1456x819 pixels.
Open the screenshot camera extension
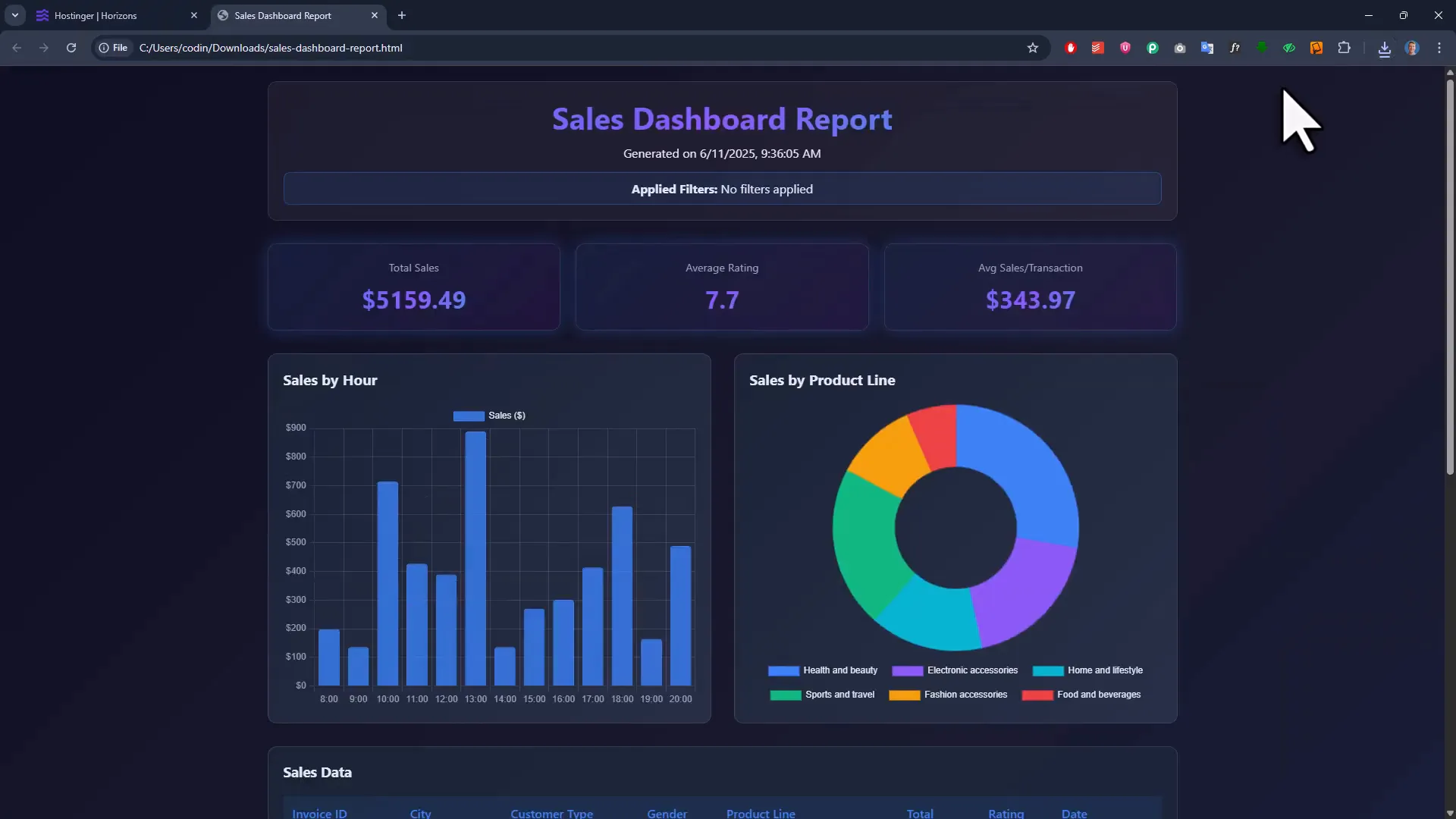[1180, 48]
